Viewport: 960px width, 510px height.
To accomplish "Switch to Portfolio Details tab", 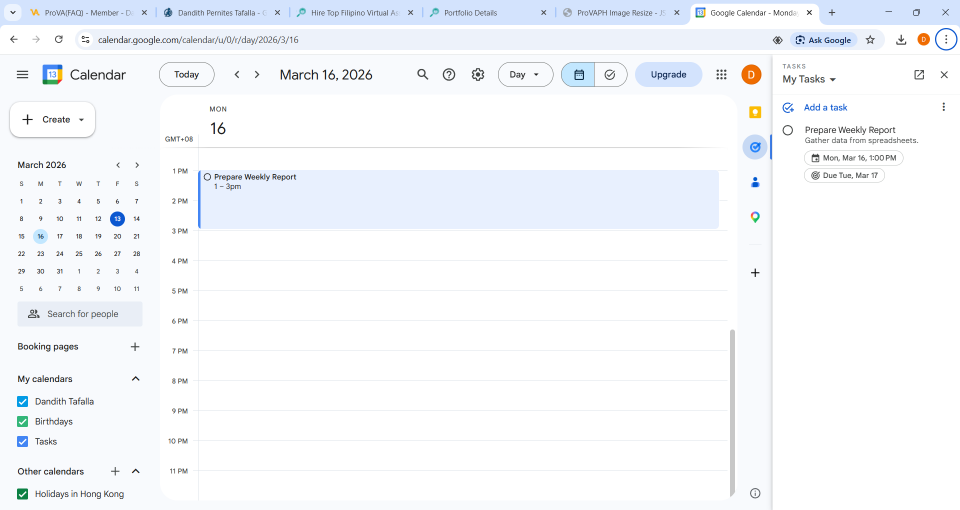I will (x=488, y=12).
